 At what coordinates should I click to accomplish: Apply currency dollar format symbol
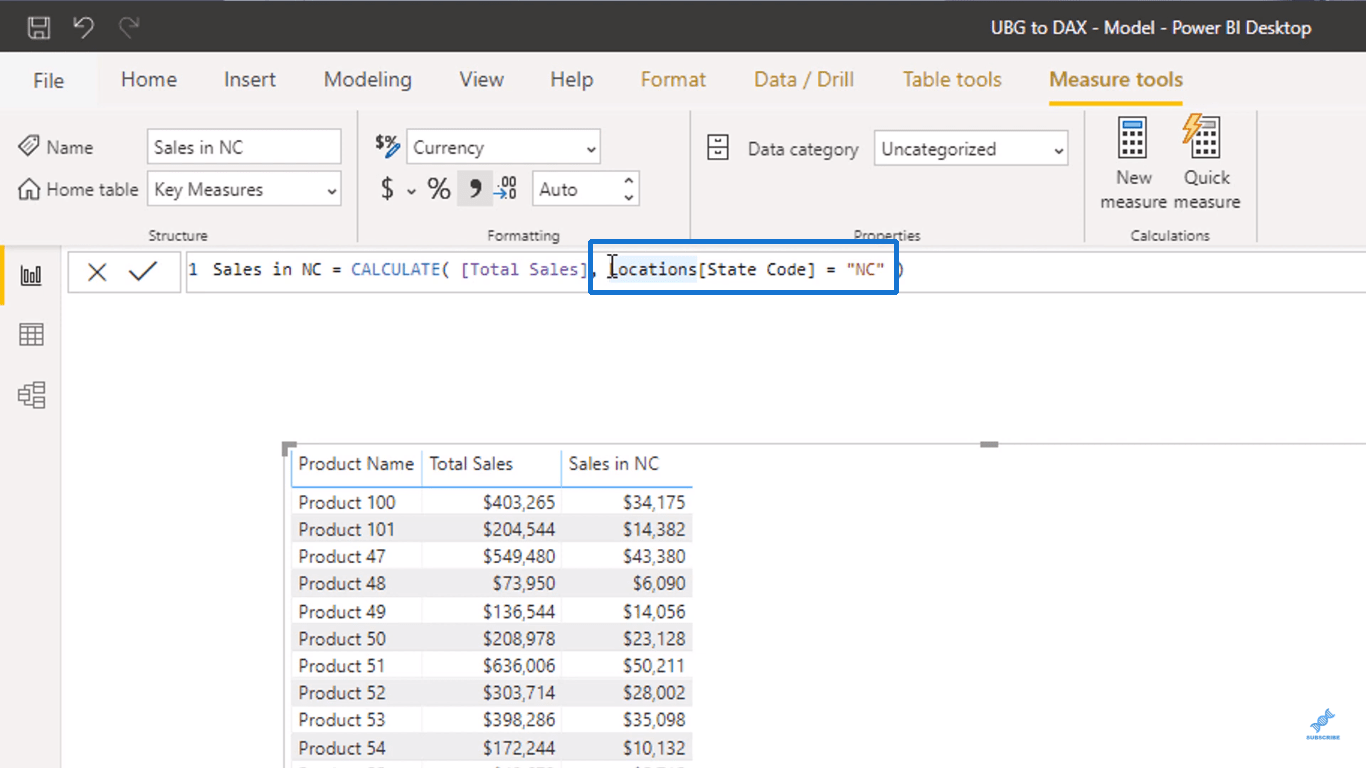coord(387,188)
